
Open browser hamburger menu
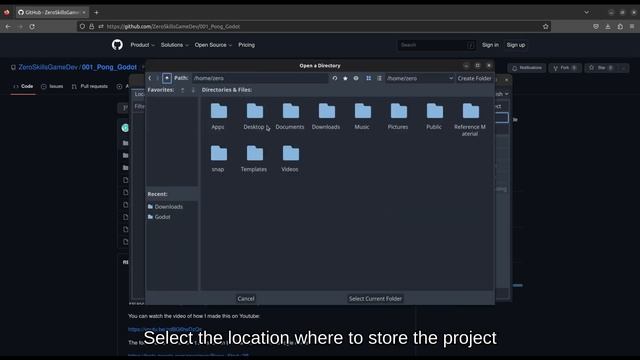pyautogui.click(x=632, y=27)
